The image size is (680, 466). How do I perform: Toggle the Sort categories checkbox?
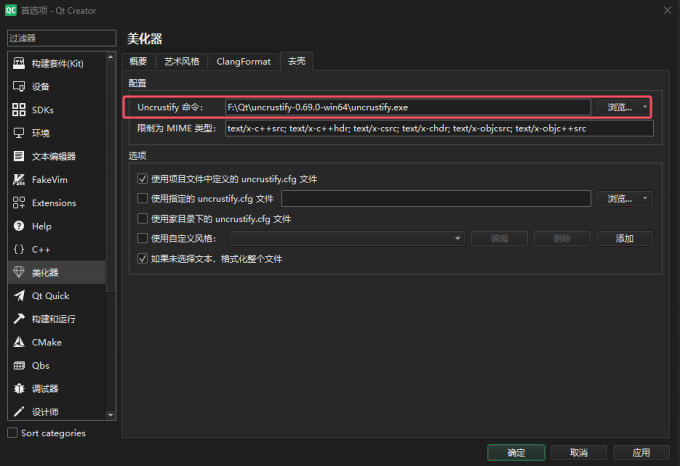(13, 433)
